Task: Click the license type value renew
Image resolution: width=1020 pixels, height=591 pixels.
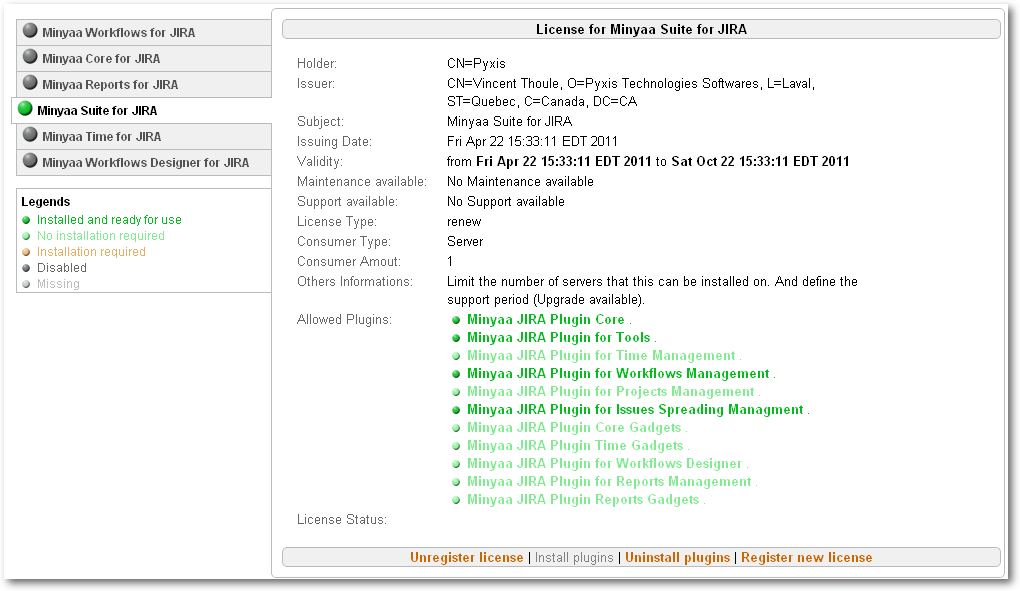Action: point(464,222)
